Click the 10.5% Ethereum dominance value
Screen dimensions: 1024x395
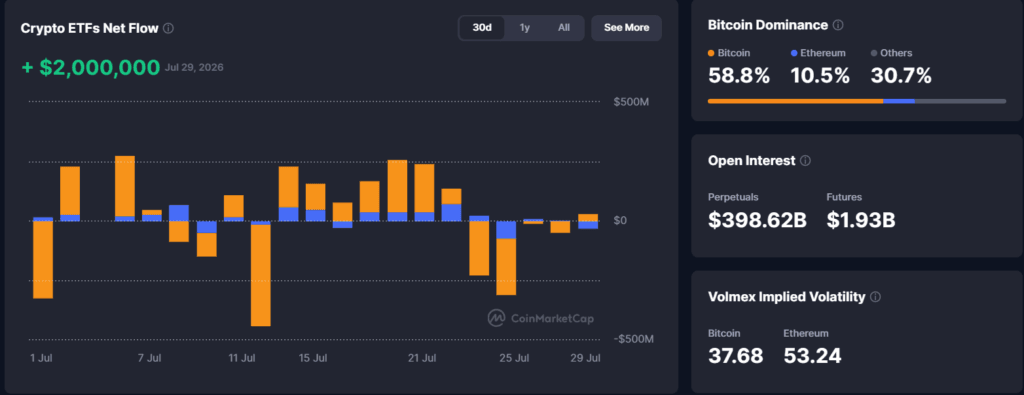coord(820,76)
